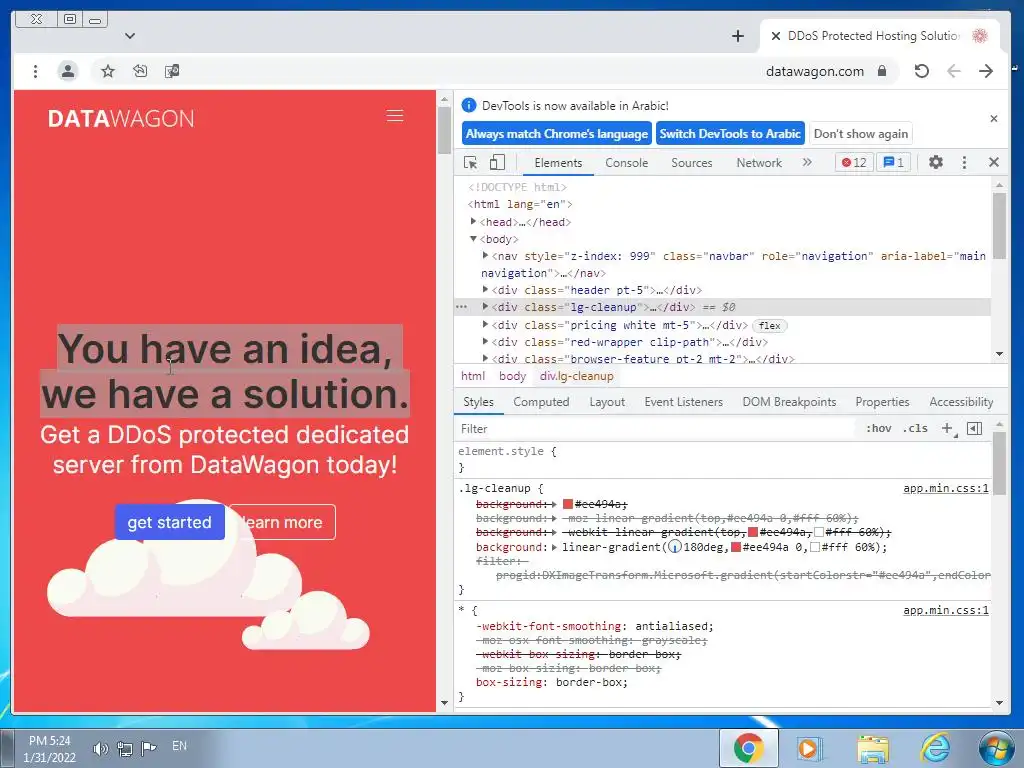Switch to the Elements panel tab

[558, 163]
